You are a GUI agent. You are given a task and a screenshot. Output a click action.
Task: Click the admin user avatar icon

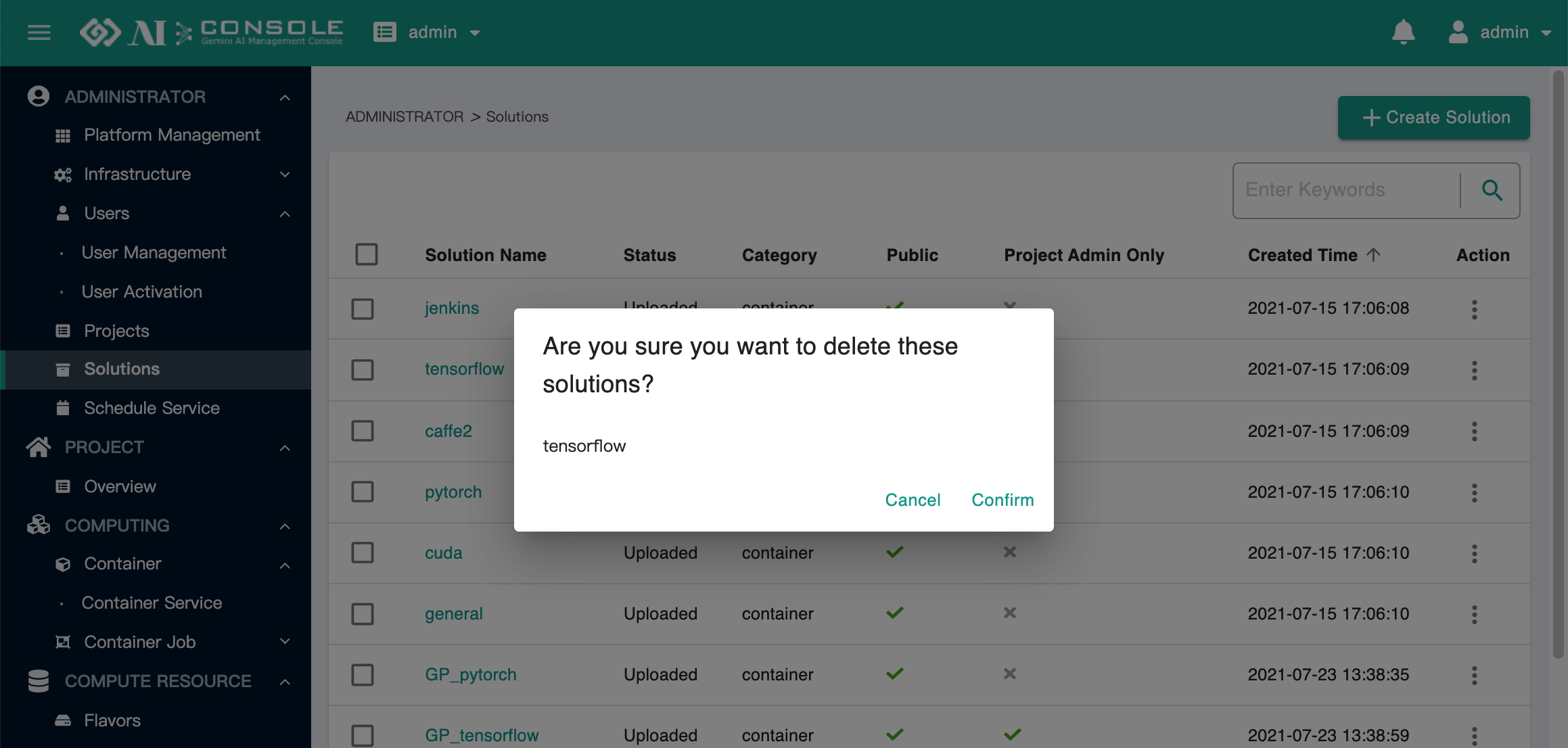coord(1458,32)
